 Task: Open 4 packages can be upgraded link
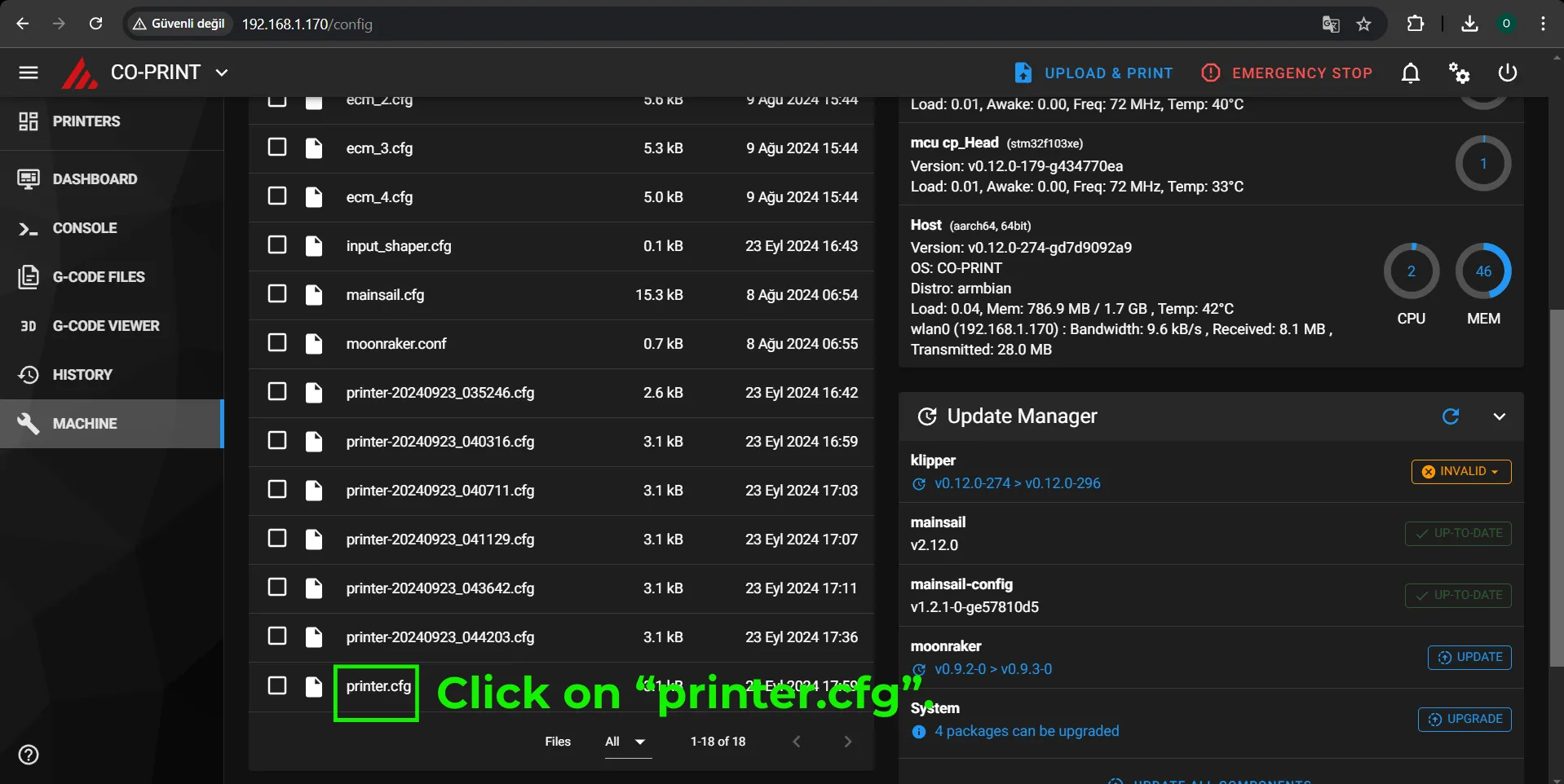click(1027, 731)
